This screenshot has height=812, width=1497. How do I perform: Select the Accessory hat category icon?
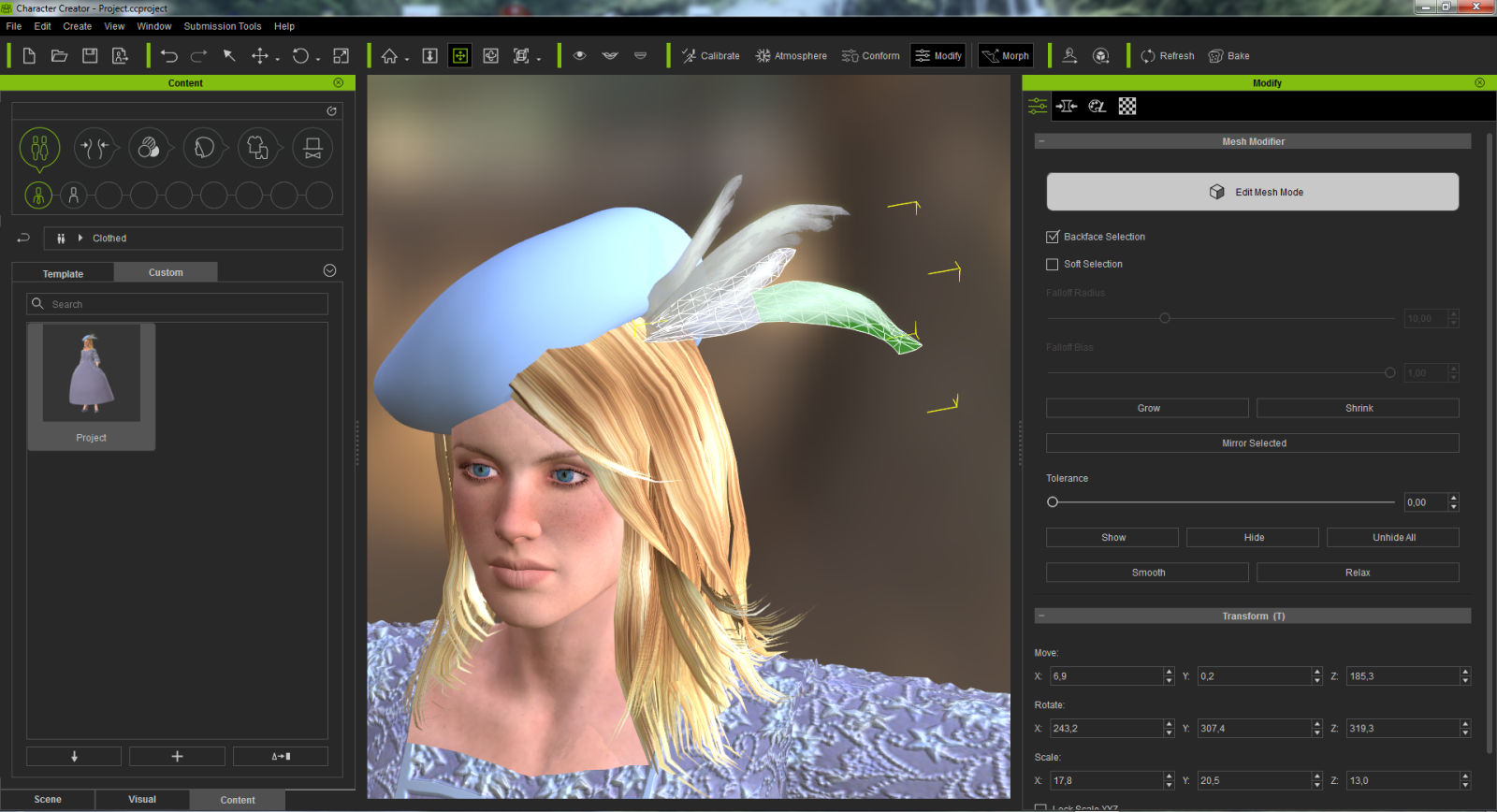click(312, 148)
